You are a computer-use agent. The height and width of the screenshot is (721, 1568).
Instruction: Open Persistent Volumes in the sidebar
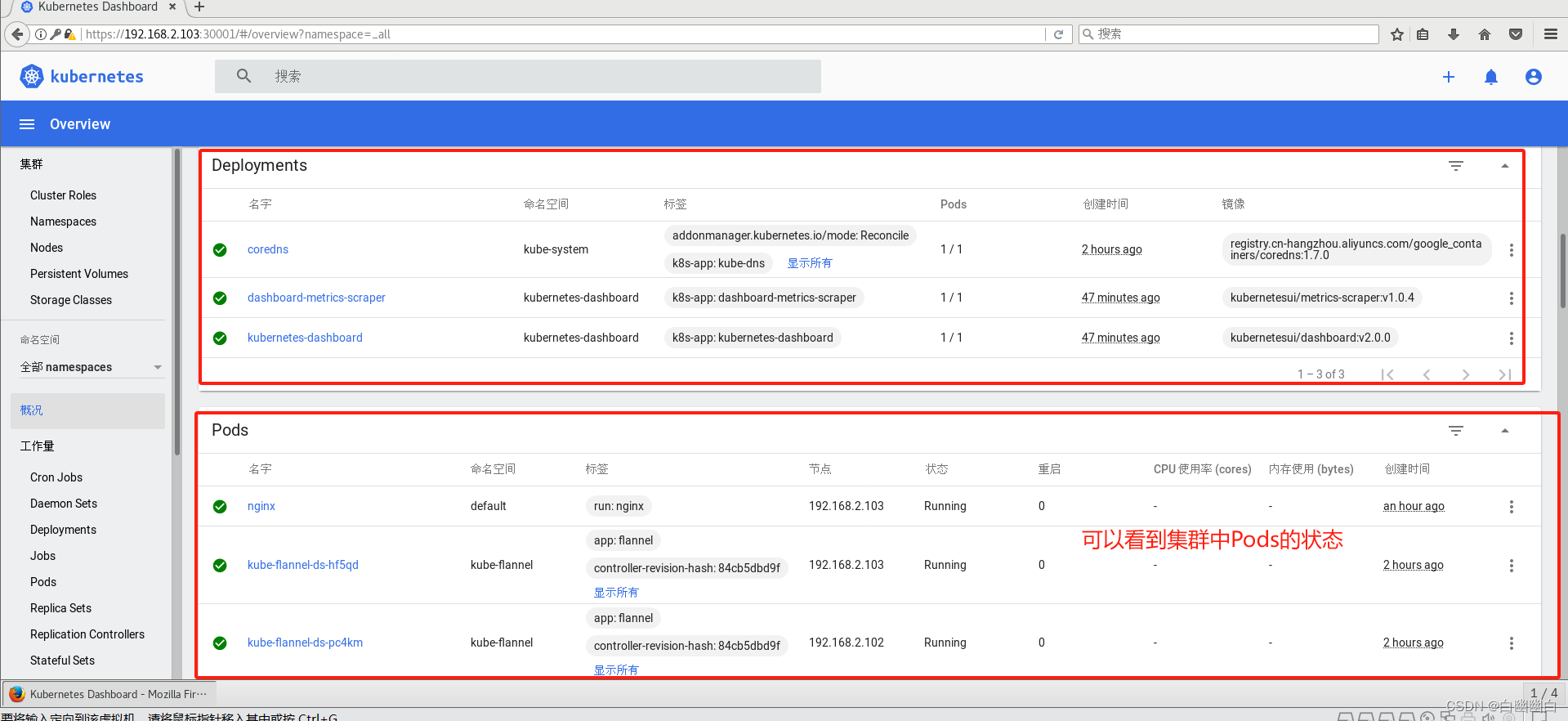(79, 274)
